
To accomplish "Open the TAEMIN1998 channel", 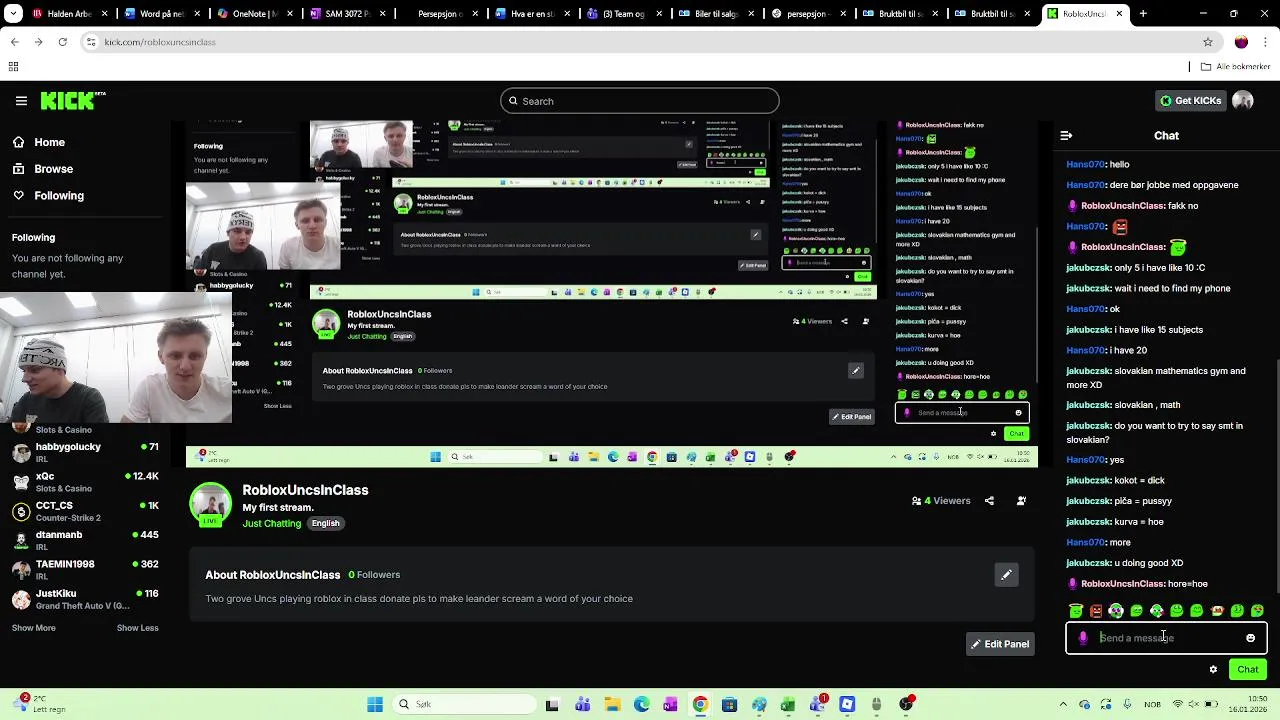I will pyautogui.click(x=85, y=570).
